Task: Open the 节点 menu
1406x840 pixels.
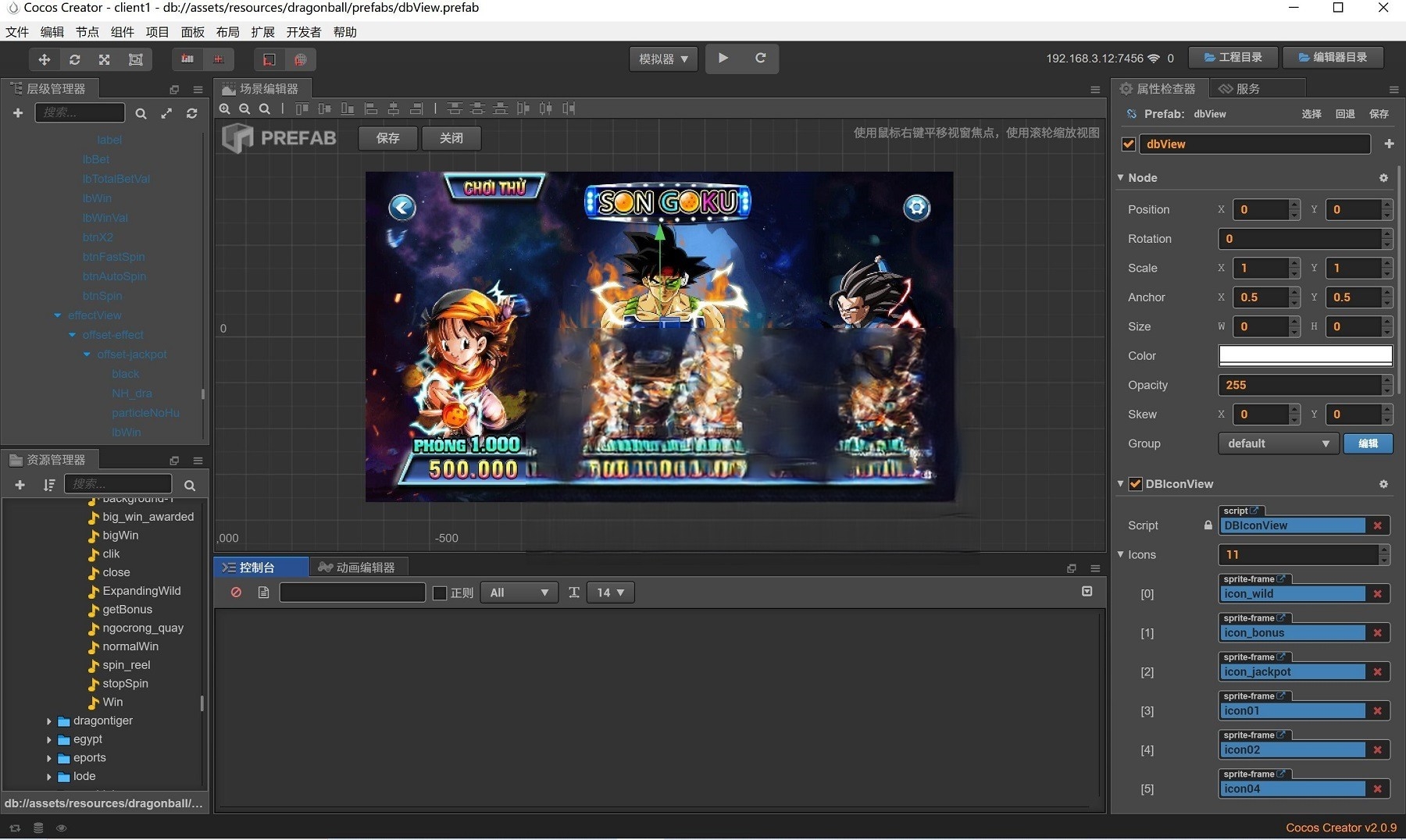Action: 87,32
